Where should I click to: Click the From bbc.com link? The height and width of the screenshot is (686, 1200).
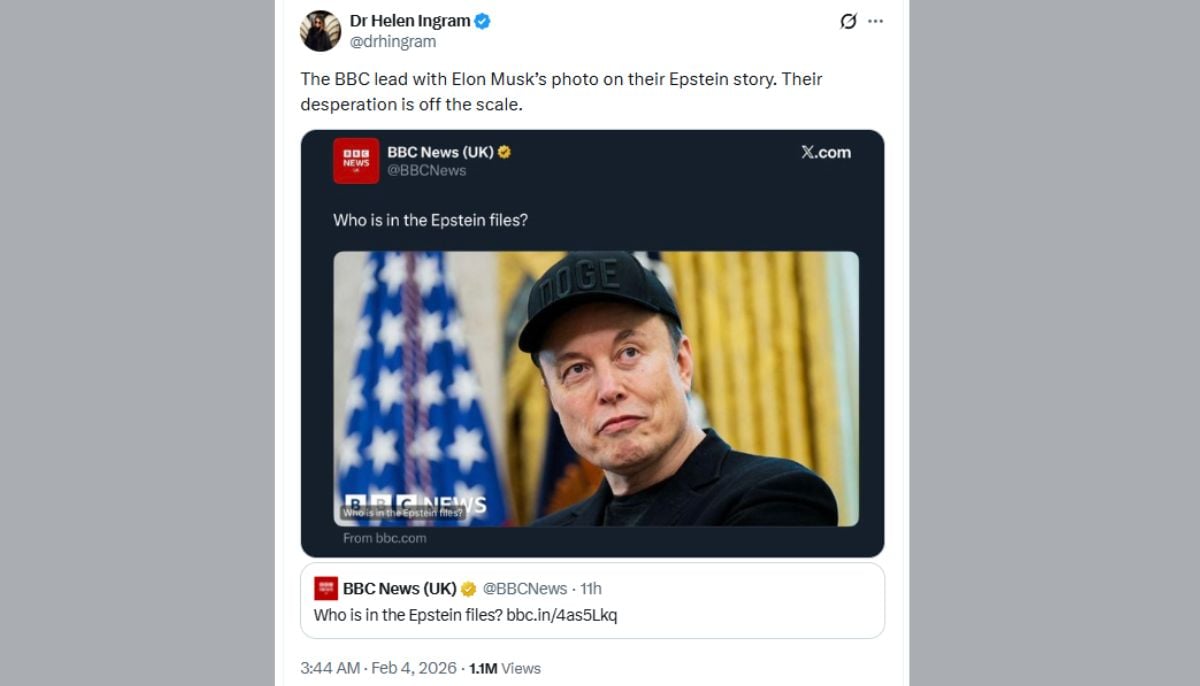click(383, 537)
